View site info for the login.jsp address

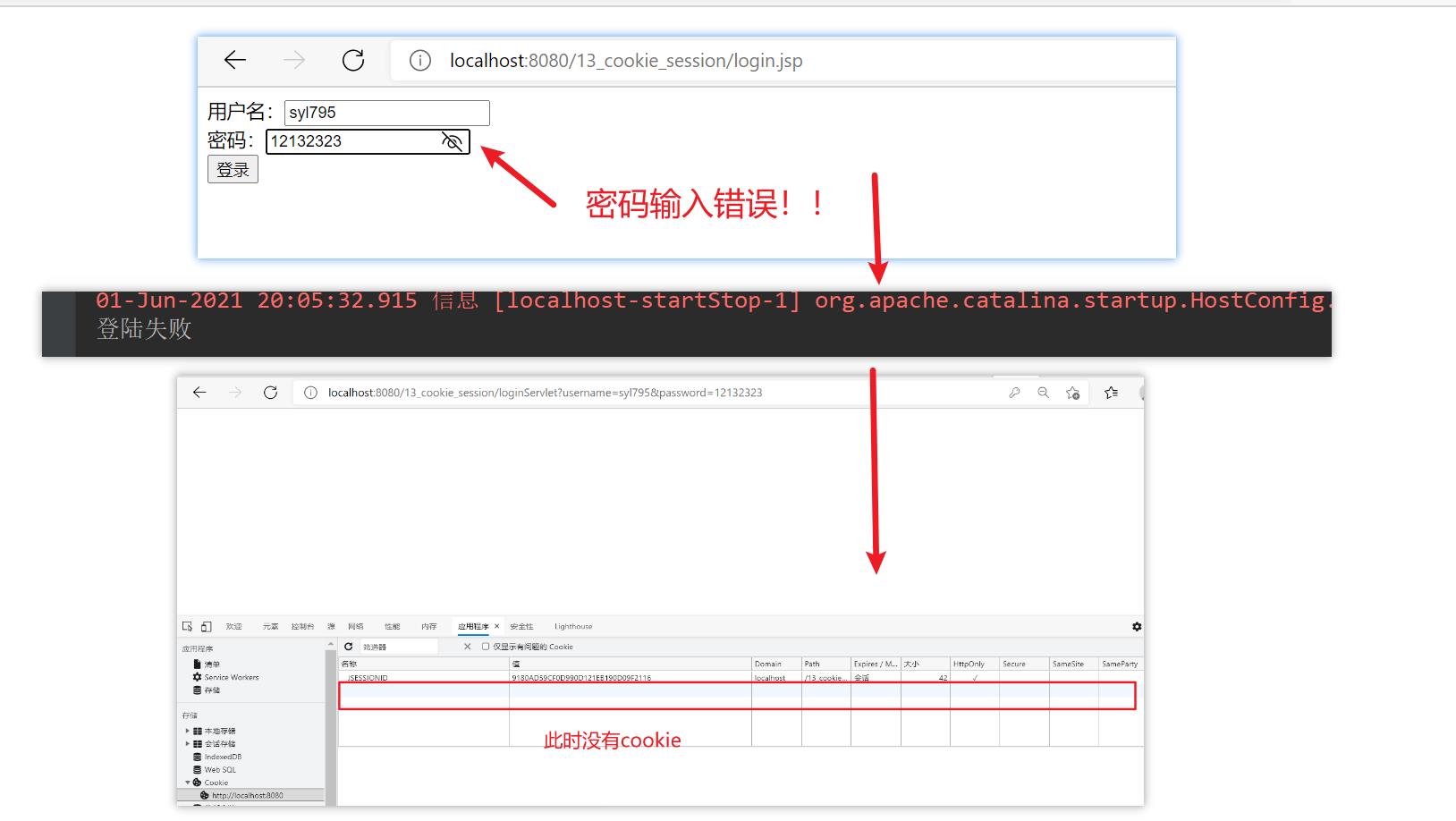(x=420, y=60)
